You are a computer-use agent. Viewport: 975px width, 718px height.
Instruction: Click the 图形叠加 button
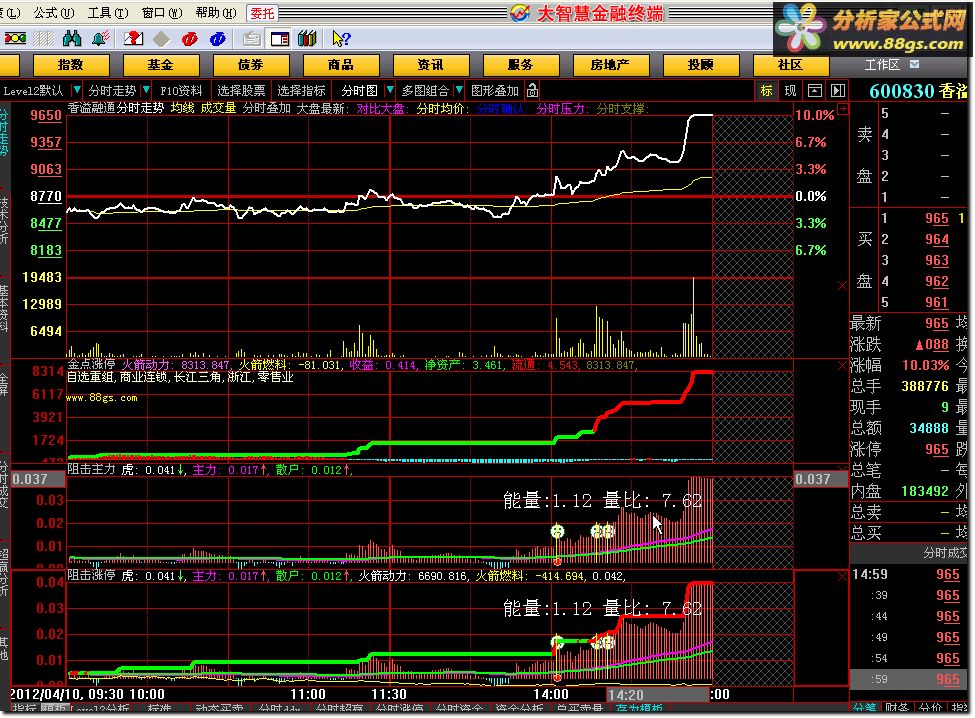[x=495, y=91]
